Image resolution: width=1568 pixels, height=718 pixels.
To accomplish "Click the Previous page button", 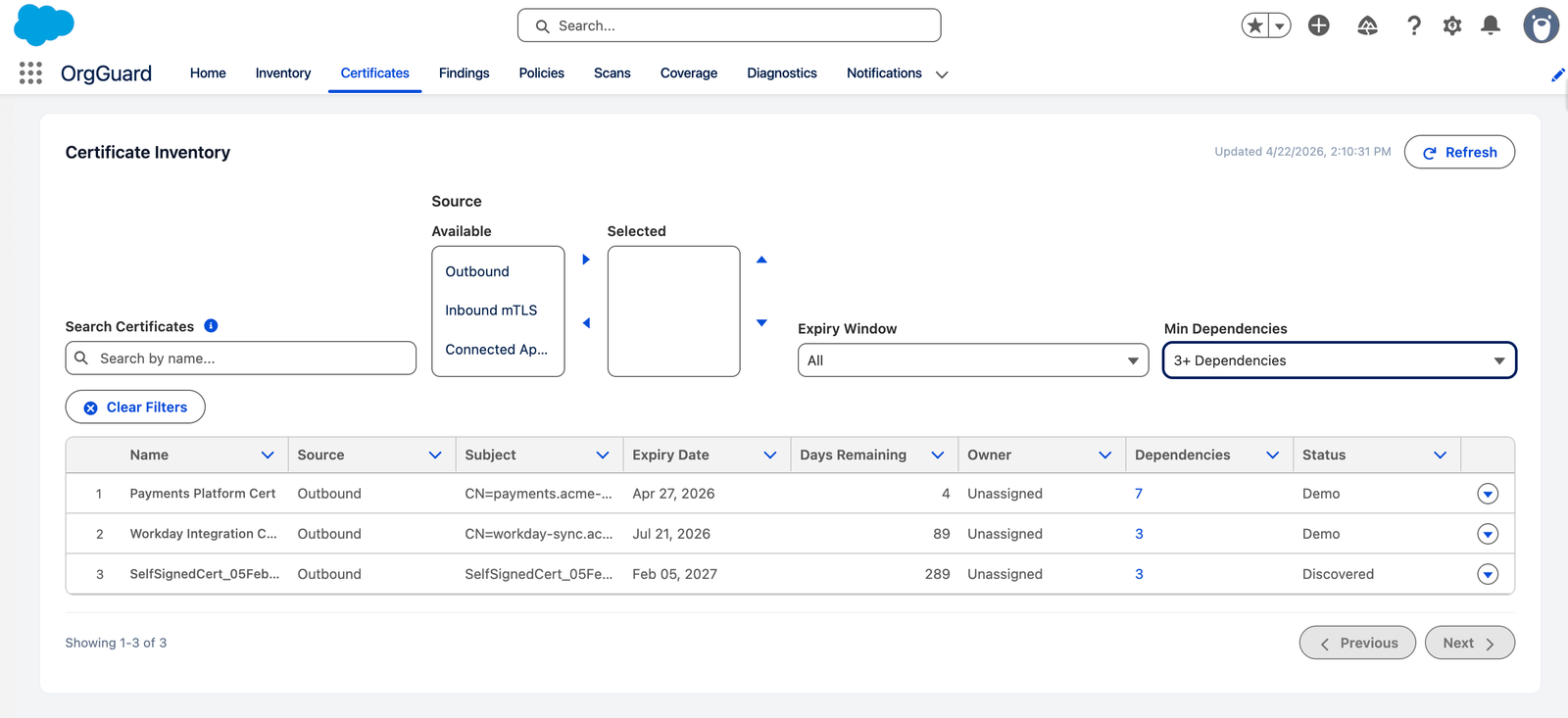I will pyautogui.click(x=1357, y=643).
